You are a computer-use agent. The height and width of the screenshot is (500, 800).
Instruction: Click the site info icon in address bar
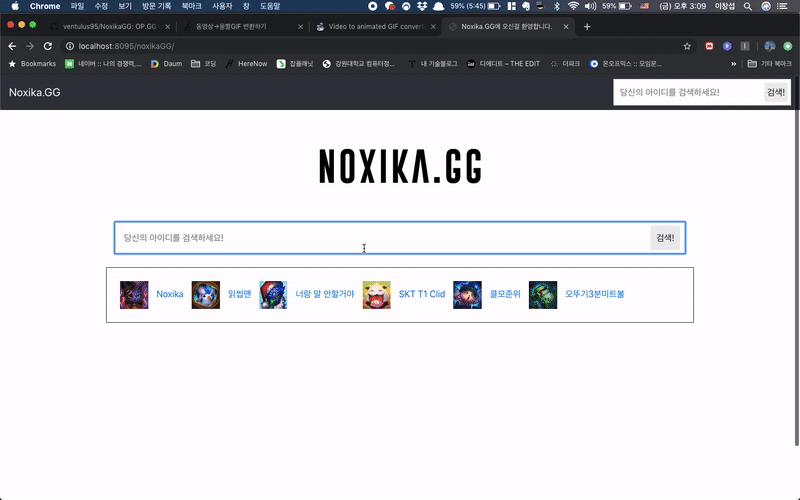[70, 46]
